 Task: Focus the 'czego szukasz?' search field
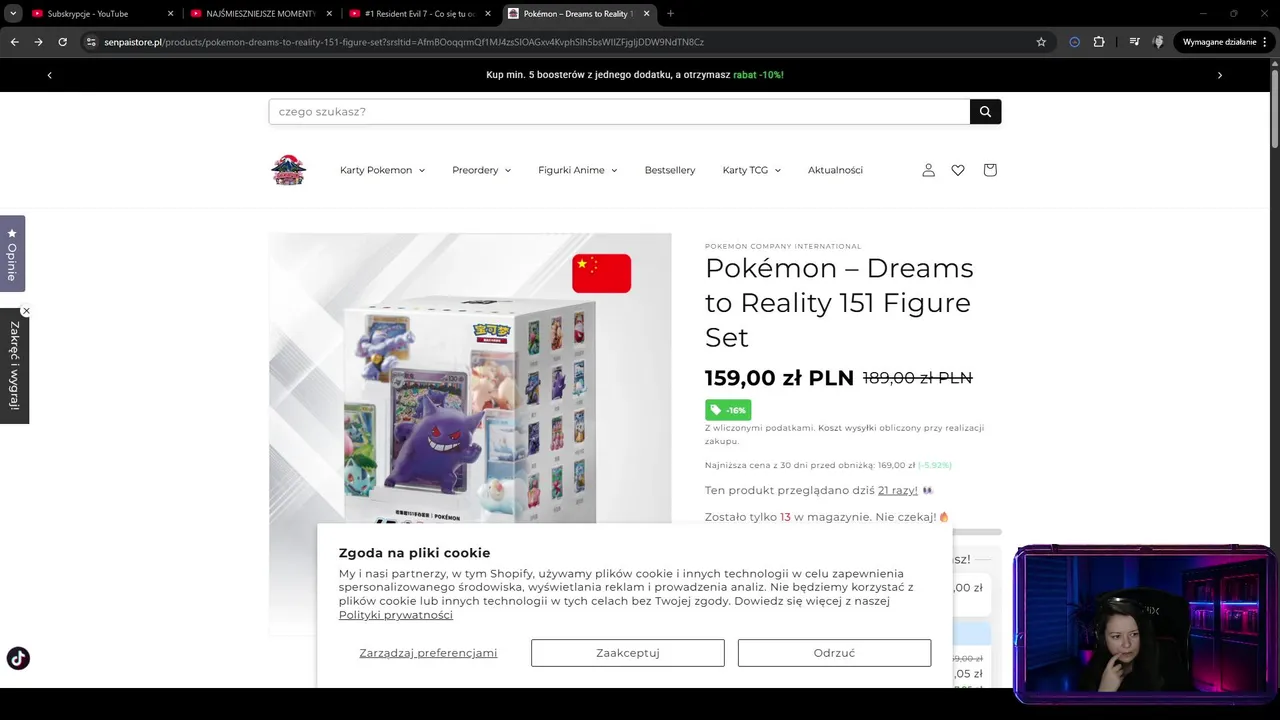pyautogui.click(x=619, y=112)
